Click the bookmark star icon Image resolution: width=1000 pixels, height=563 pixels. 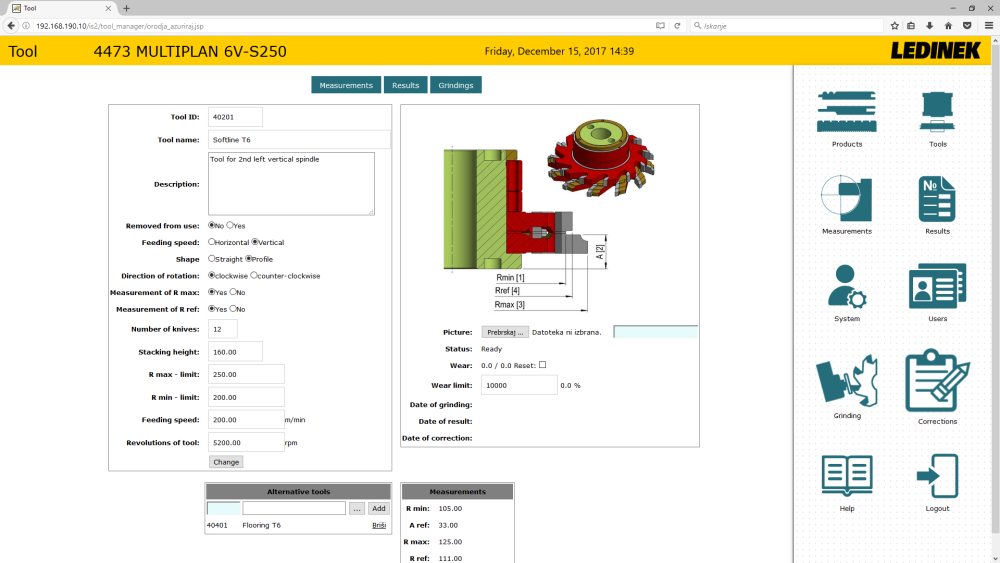(894, 26)
